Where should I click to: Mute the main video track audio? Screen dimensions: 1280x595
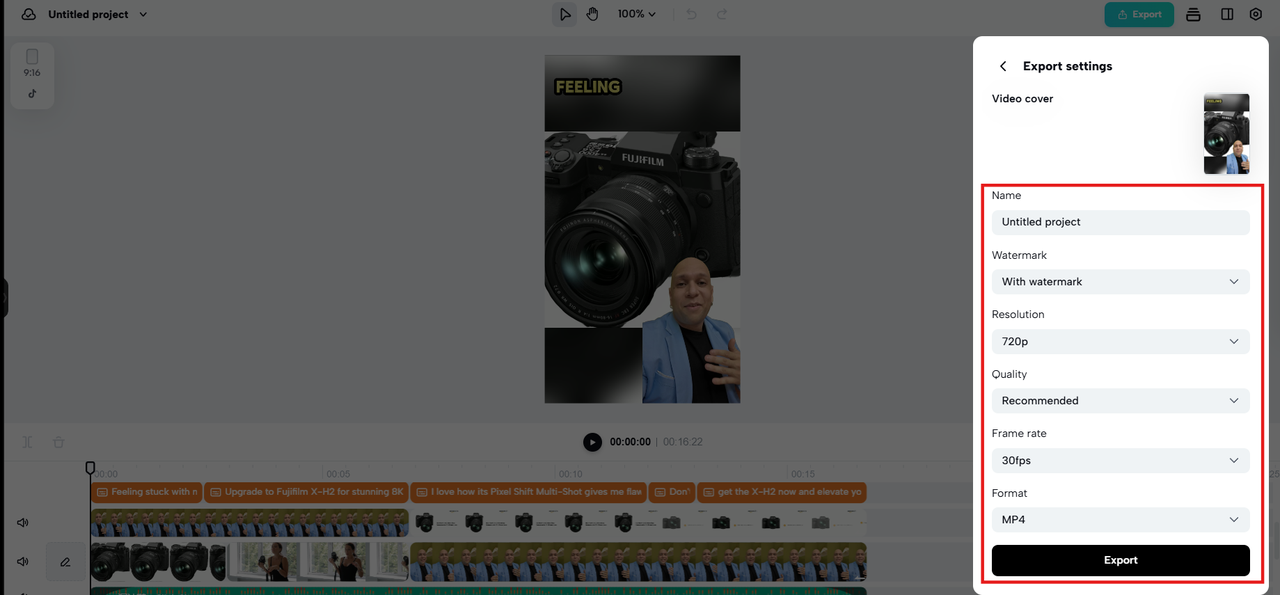click(x=22, y=562)
